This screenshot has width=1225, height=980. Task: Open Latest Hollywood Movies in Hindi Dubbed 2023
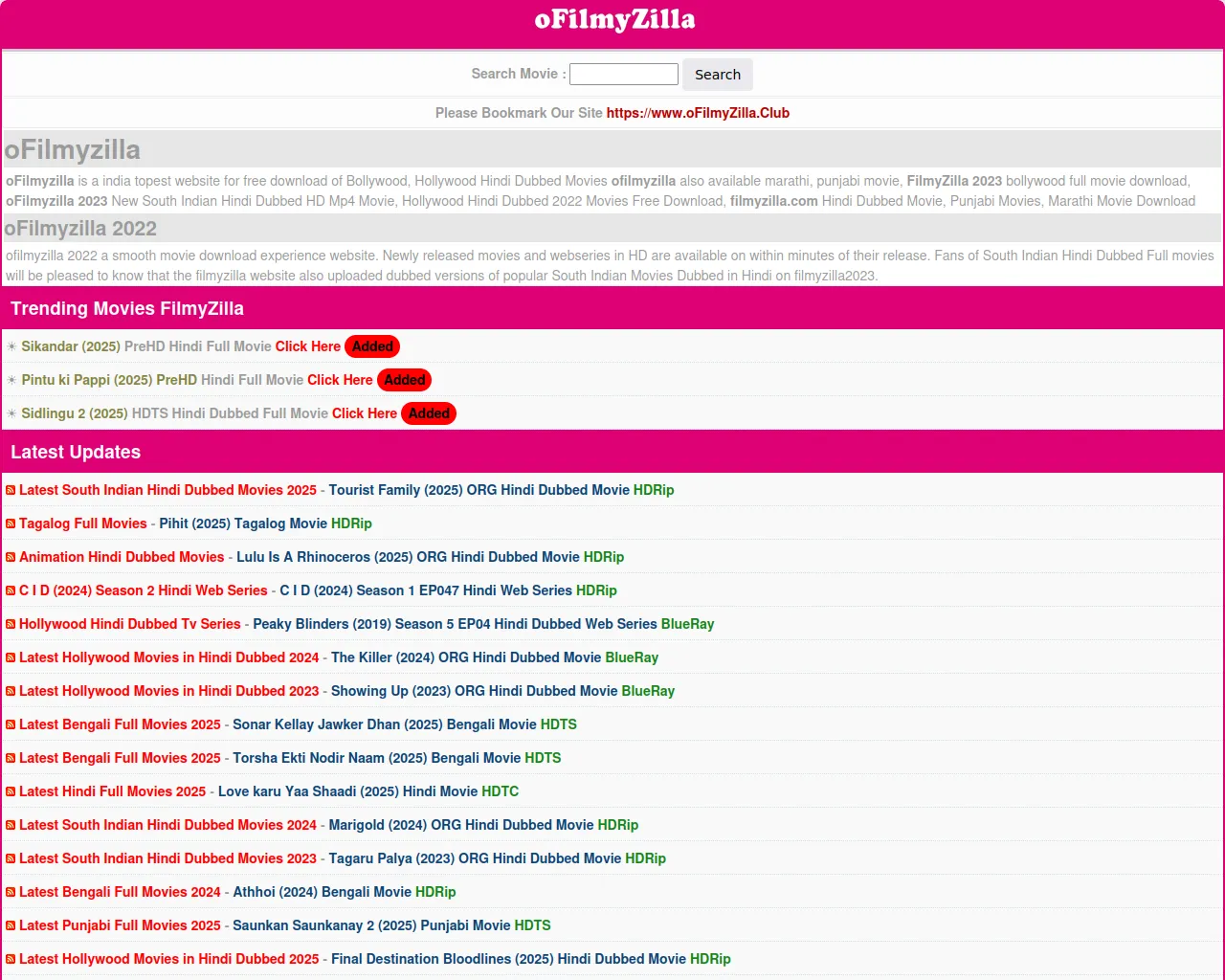[169, 691]
